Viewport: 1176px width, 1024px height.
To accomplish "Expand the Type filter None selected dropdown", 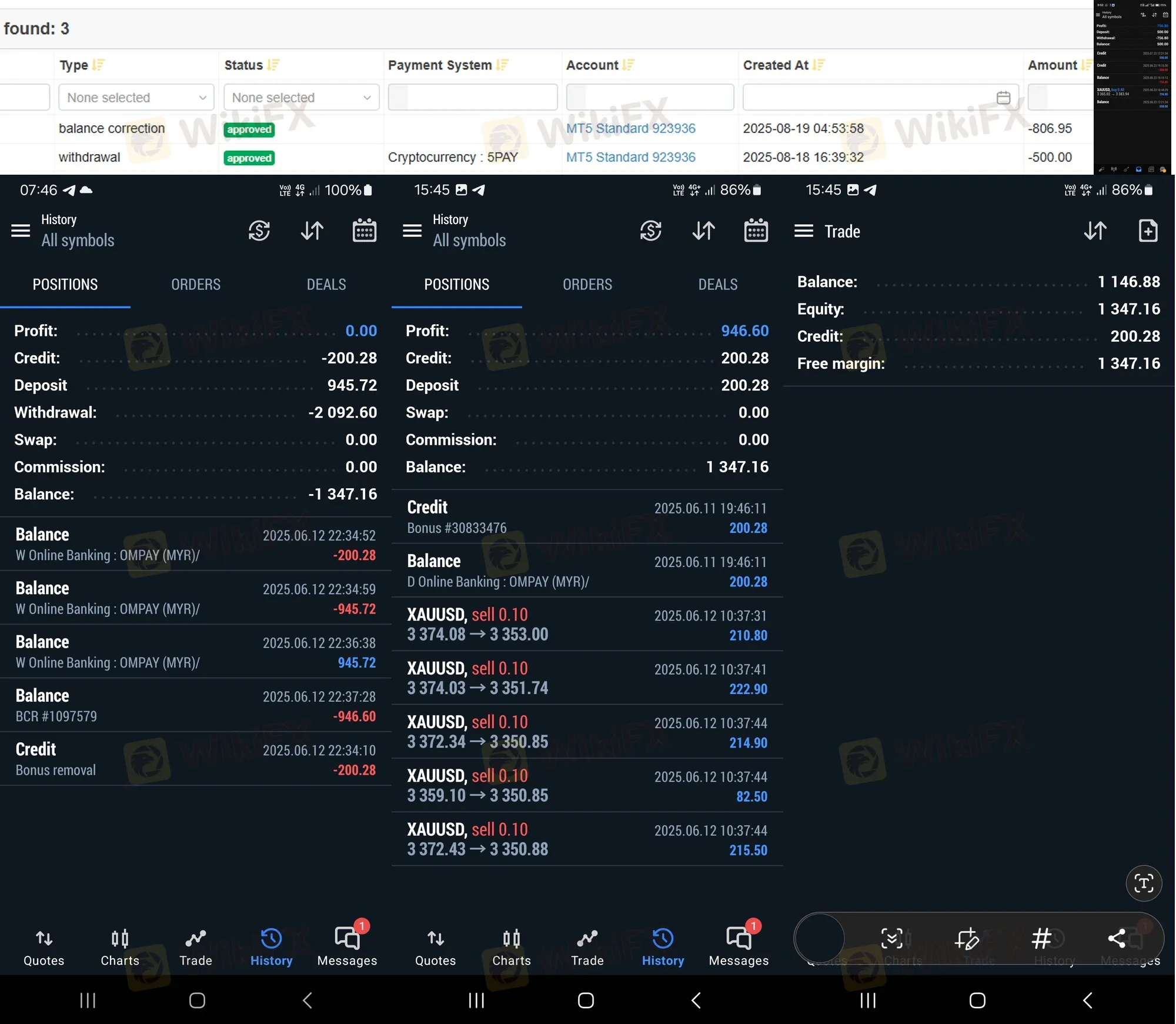I will (136, 98).
